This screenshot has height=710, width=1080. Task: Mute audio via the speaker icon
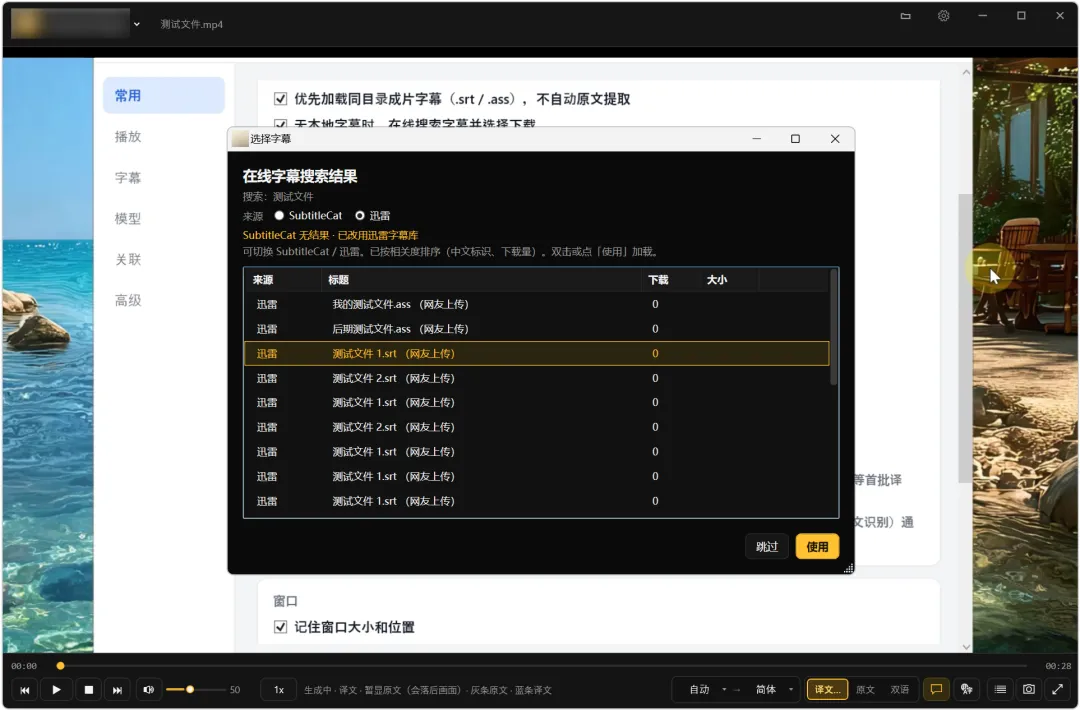(148, 689)
